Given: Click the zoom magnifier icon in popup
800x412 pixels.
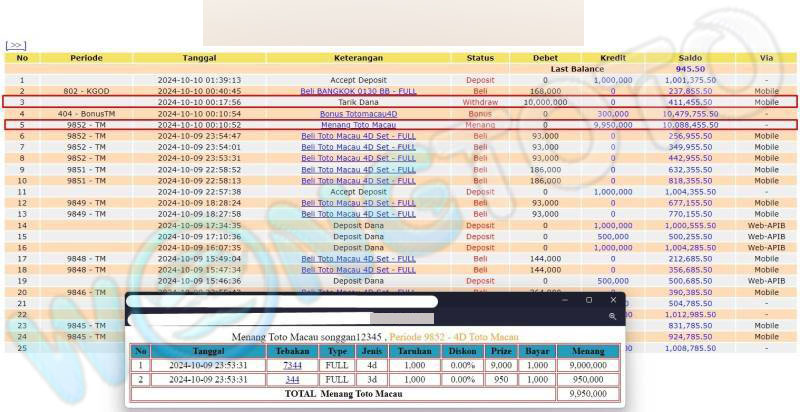Looking at the screenshot, I should (x=613, y=316).
